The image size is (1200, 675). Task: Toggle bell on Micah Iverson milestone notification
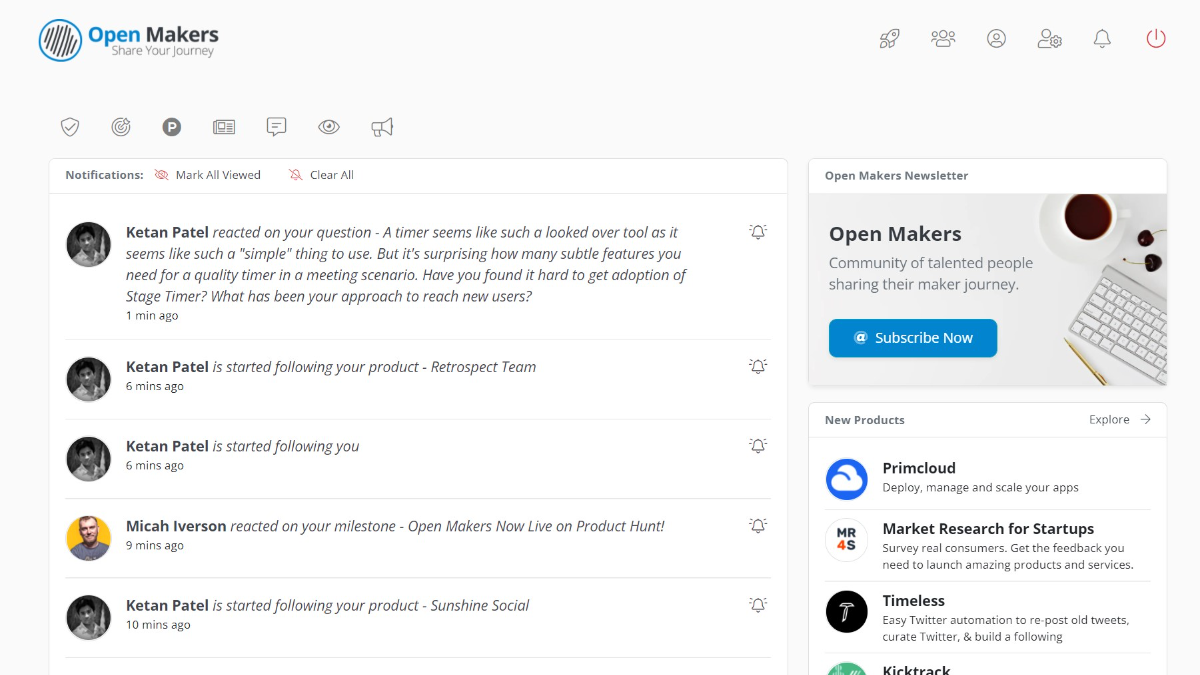pyautogui.click(x=758, y=526)
